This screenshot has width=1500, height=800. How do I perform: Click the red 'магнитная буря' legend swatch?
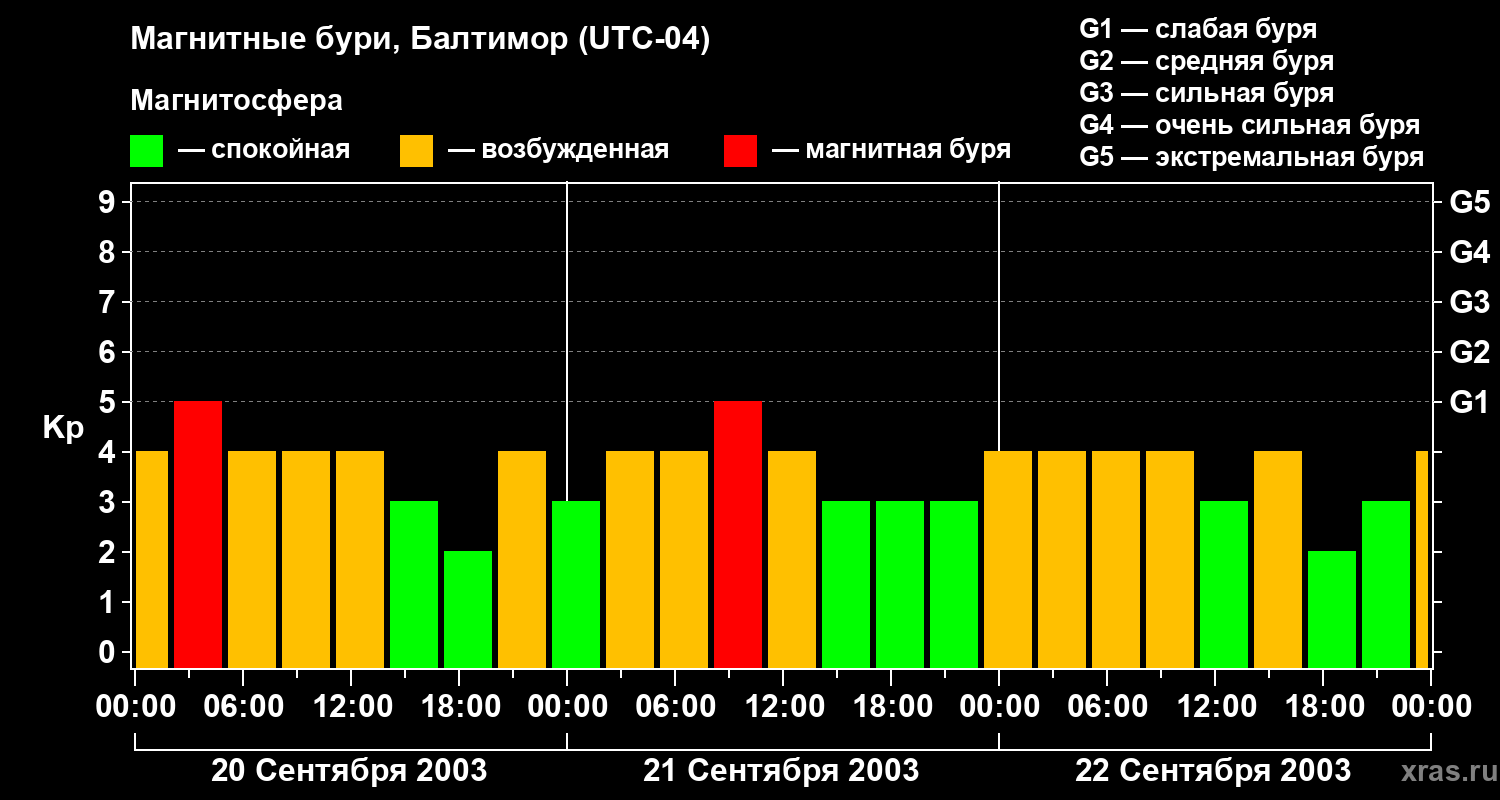point(740,151)
